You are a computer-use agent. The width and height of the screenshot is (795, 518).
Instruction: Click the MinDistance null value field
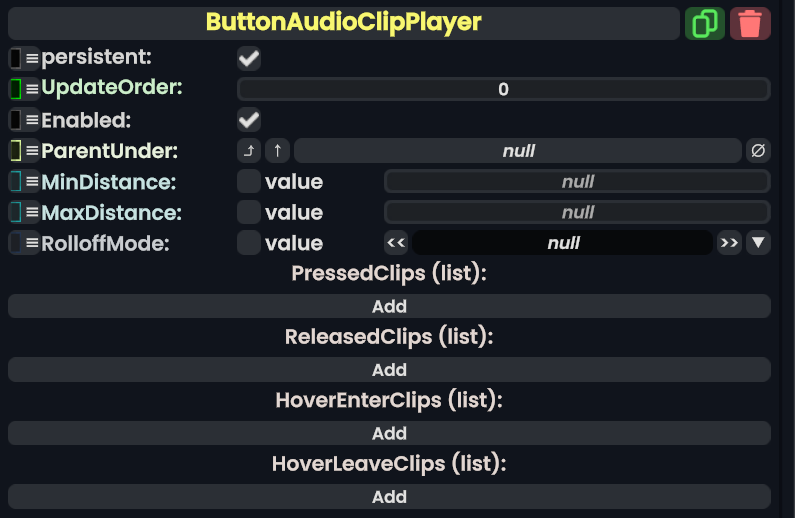(x=577, y=182)
